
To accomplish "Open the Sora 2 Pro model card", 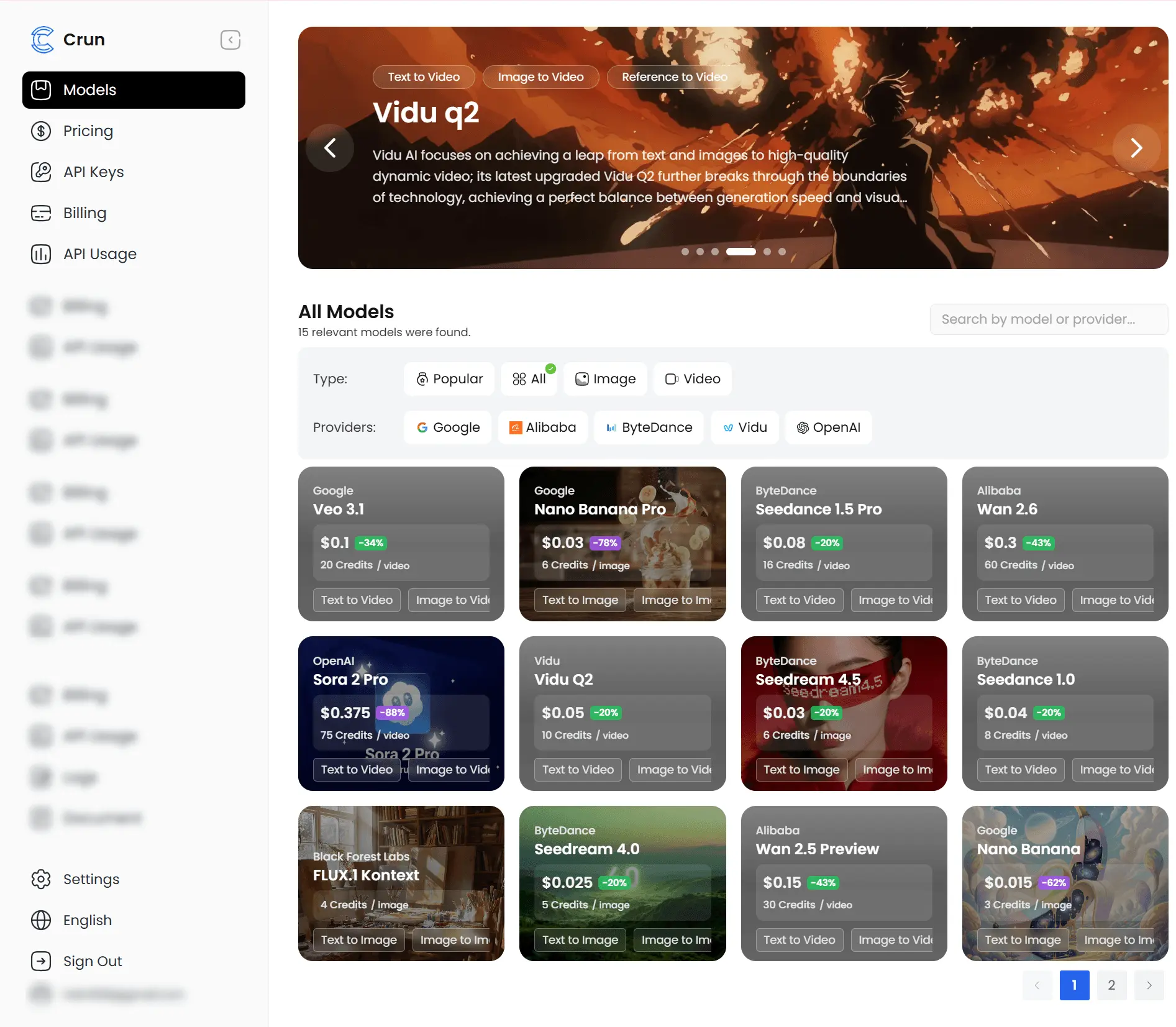I will point(401,713).
